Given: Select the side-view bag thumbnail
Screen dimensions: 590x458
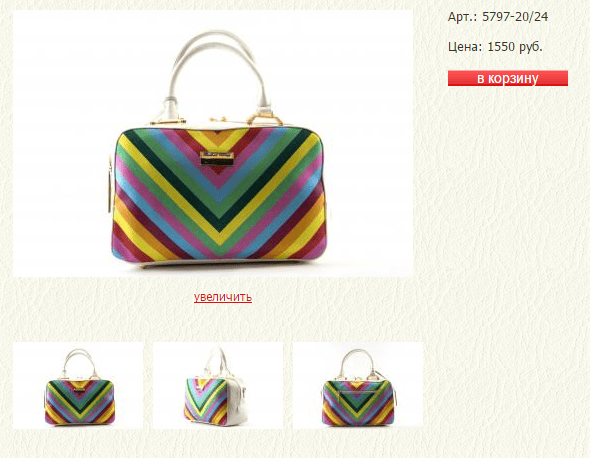Looking at the screenshot, I should coord(218,385).
